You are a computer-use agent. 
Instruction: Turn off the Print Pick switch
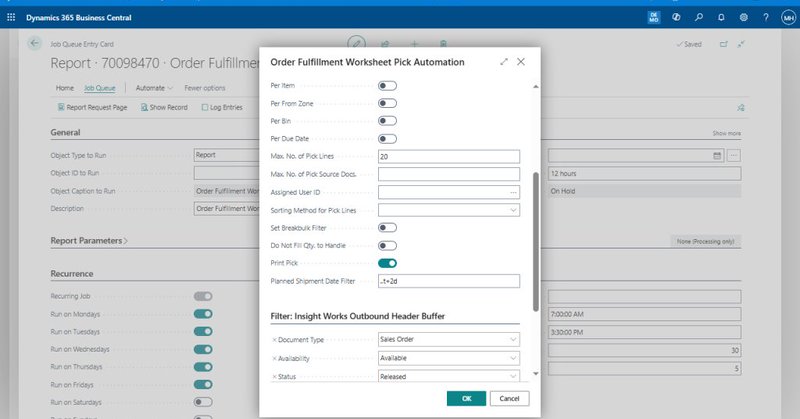[x=387, y=263]
